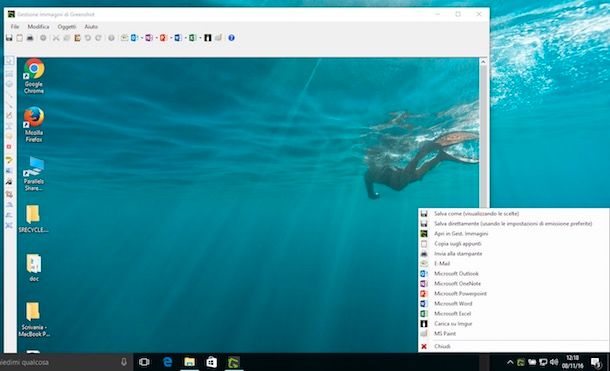Screen dimensions: 610x371
Task: Click the taskbar clock showing 12:18
Action: [x=573, y=362]
